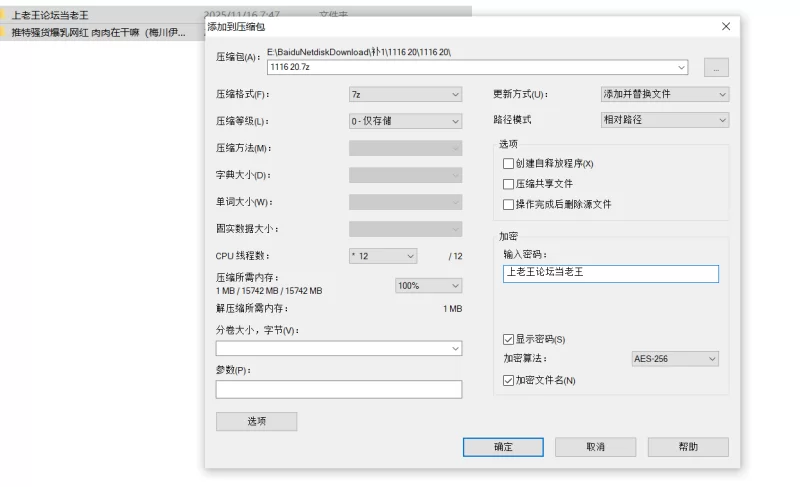The width and height of the screenshot is (800, 487).
Task: Check 操作完成后删除源文件 option
Action: 508,204
